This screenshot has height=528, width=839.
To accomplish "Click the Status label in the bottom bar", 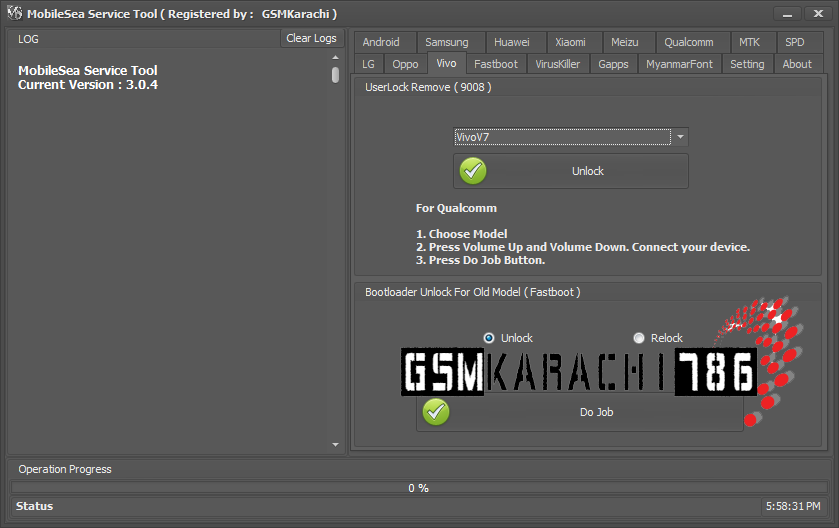I will click(34, 506).
